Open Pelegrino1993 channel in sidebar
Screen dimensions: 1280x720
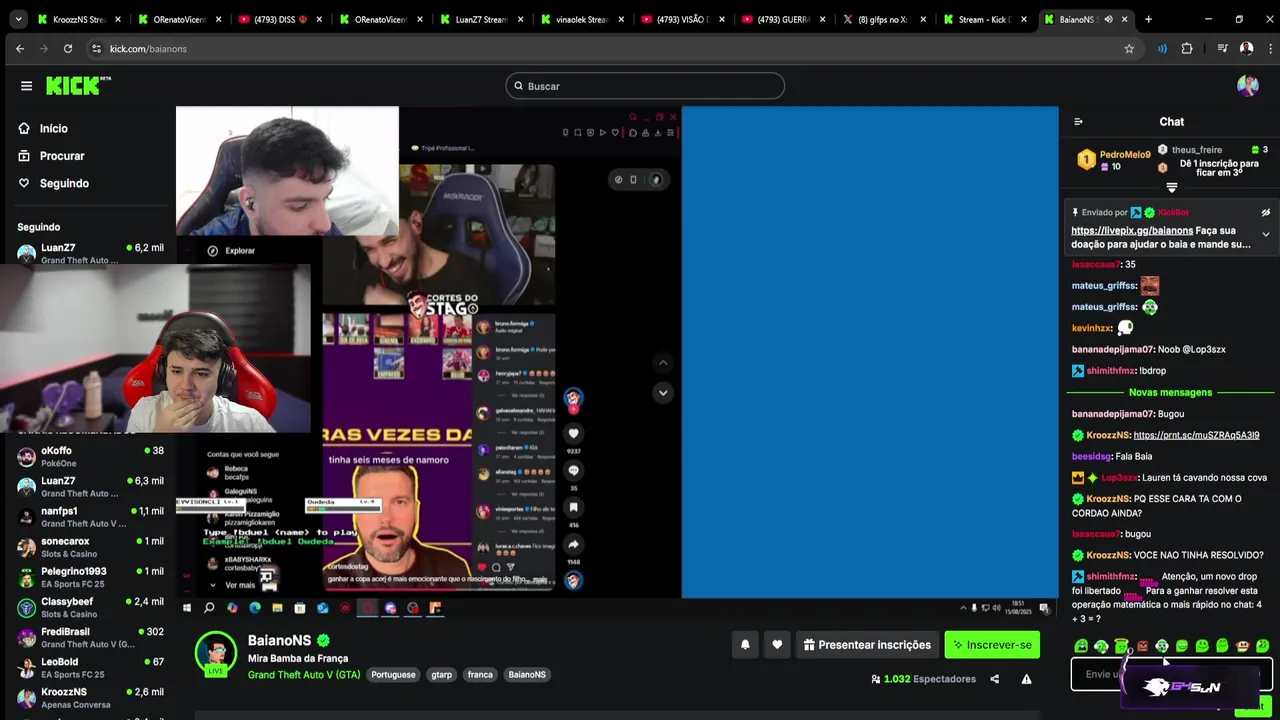[90, 577]
